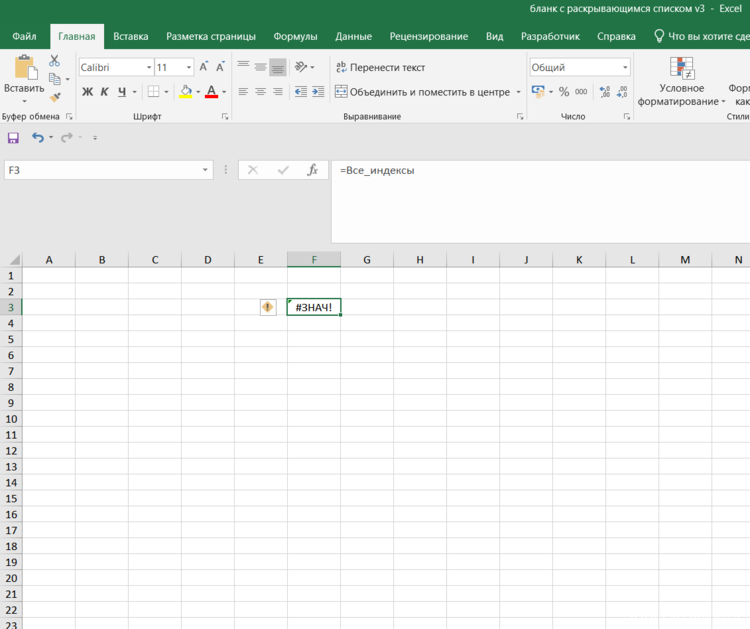Image resolution: width=750 pixels, height=629 pixels.
Task: Open Общий number format dropdown
Action: [x=625, y=67]
